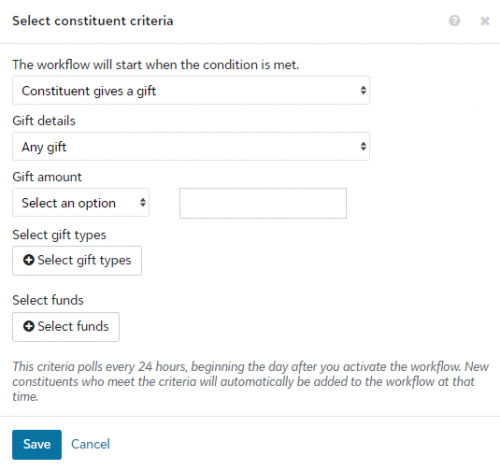The image size is (500, 470).
Task: Click the arrows on the Any gift dropdown
Action: pos(363,146)
